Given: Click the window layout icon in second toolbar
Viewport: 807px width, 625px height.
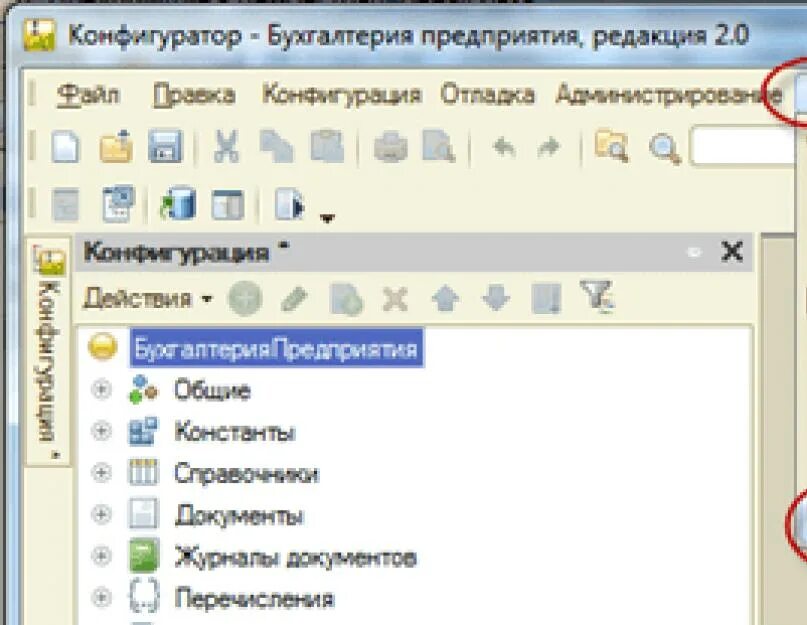Looking at the screenshot, I should (227, 204).
